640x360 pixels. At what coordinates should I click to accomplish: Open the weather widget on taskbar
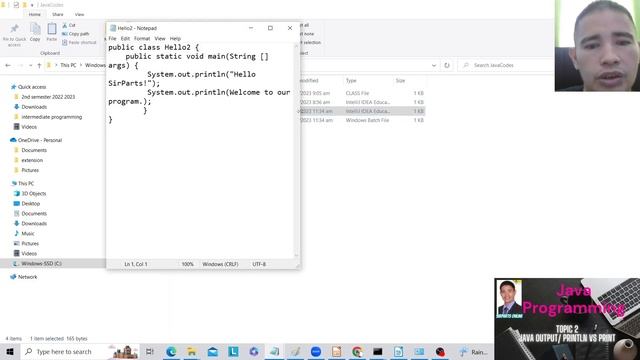473,351
